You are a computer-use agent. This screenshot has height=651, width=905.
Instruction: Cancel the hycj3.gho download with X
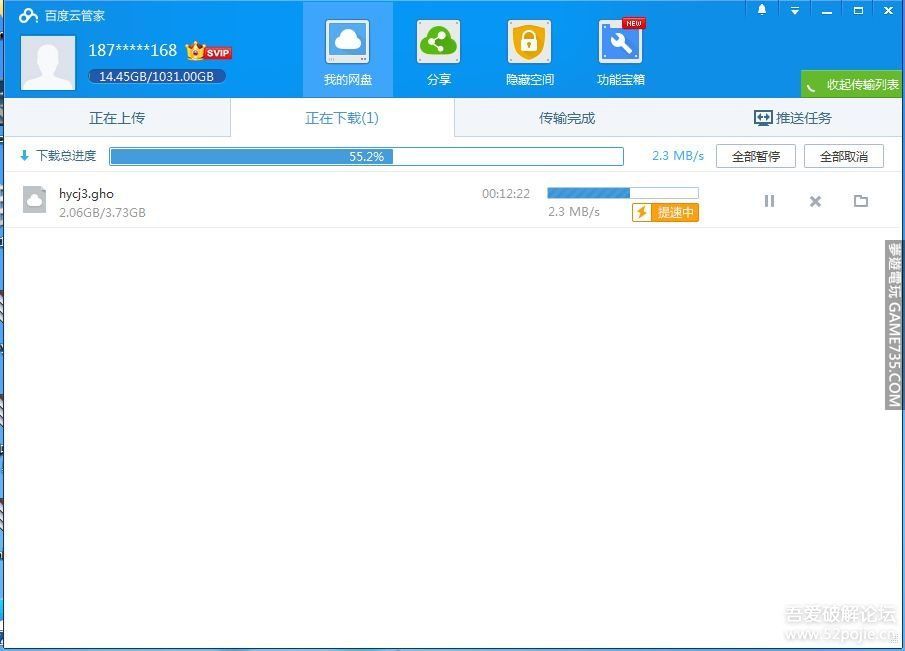click(815, 201)
